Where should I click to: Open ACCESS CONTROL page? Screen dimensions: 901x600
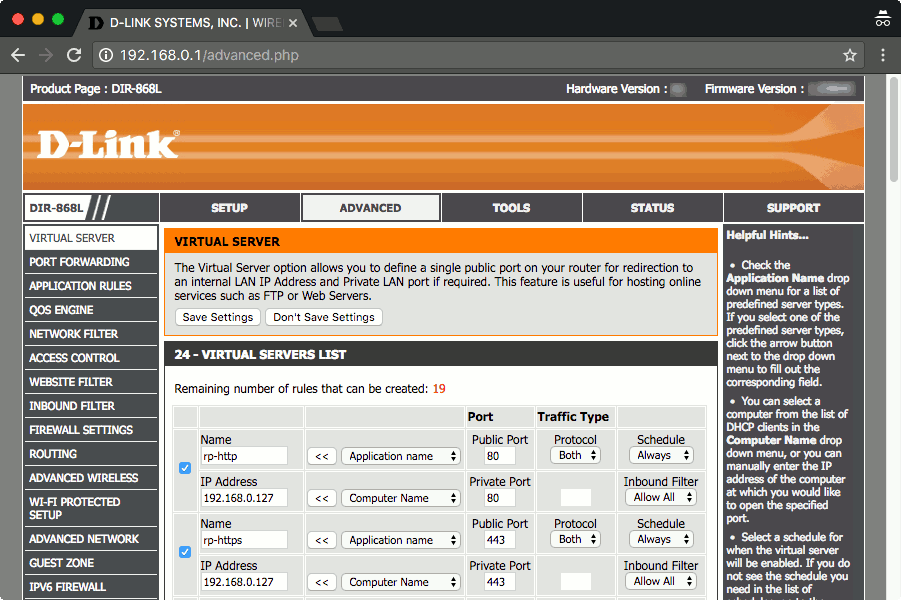pos(91,358)
